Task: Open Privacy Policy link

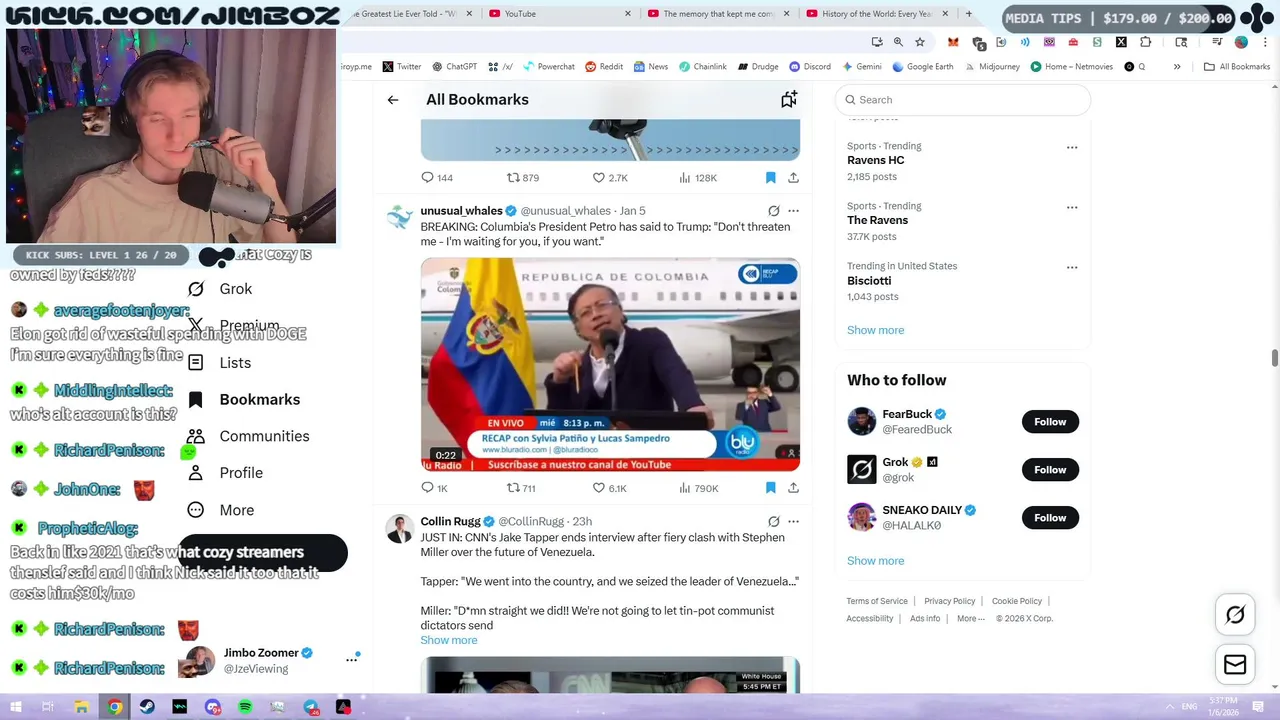Action: point(949,601)
